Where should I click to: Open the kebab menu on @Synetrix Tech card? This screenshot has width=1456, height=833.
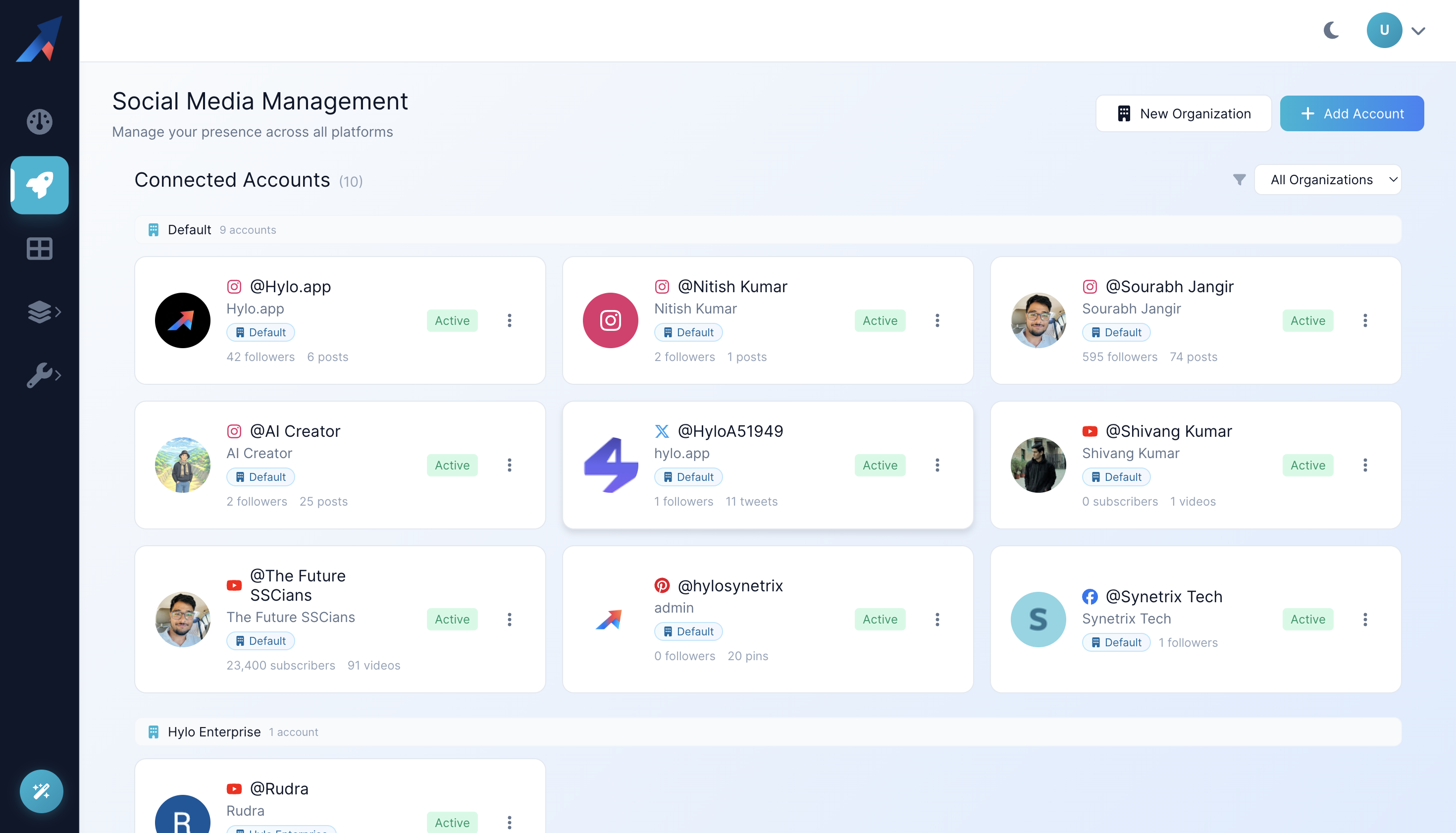coord(1365,619)
